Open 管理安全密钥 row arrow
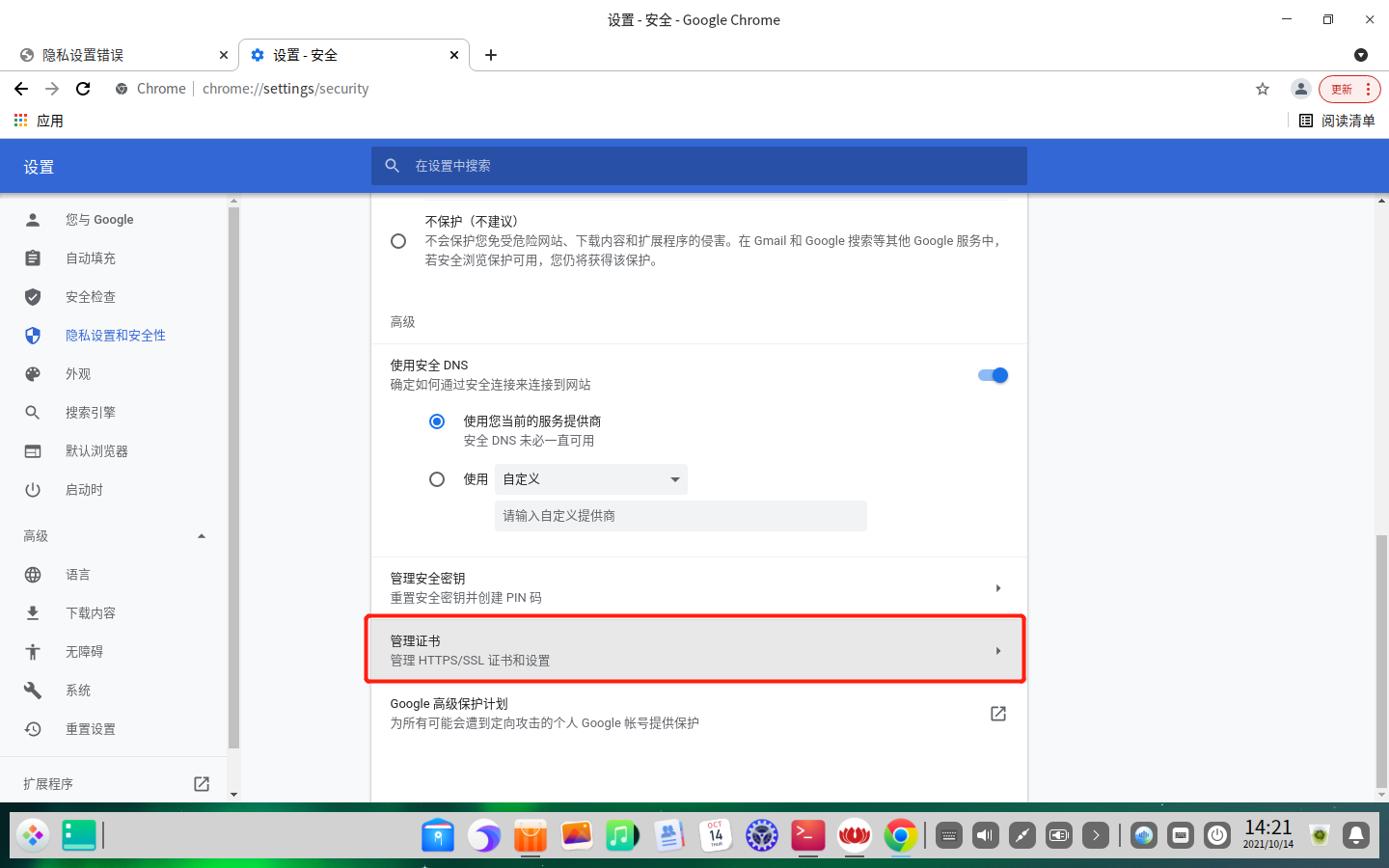Viewport: 1389px width, 868px height. pyautogui.click(x=997, y=588)
